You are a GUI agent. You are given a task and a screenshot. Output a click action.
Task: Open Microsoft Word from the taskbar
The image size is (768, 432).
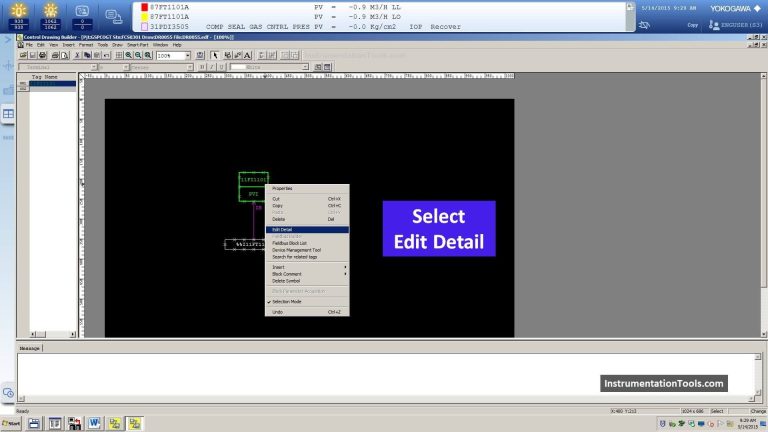pyautogui.click(x=95, y=424)
